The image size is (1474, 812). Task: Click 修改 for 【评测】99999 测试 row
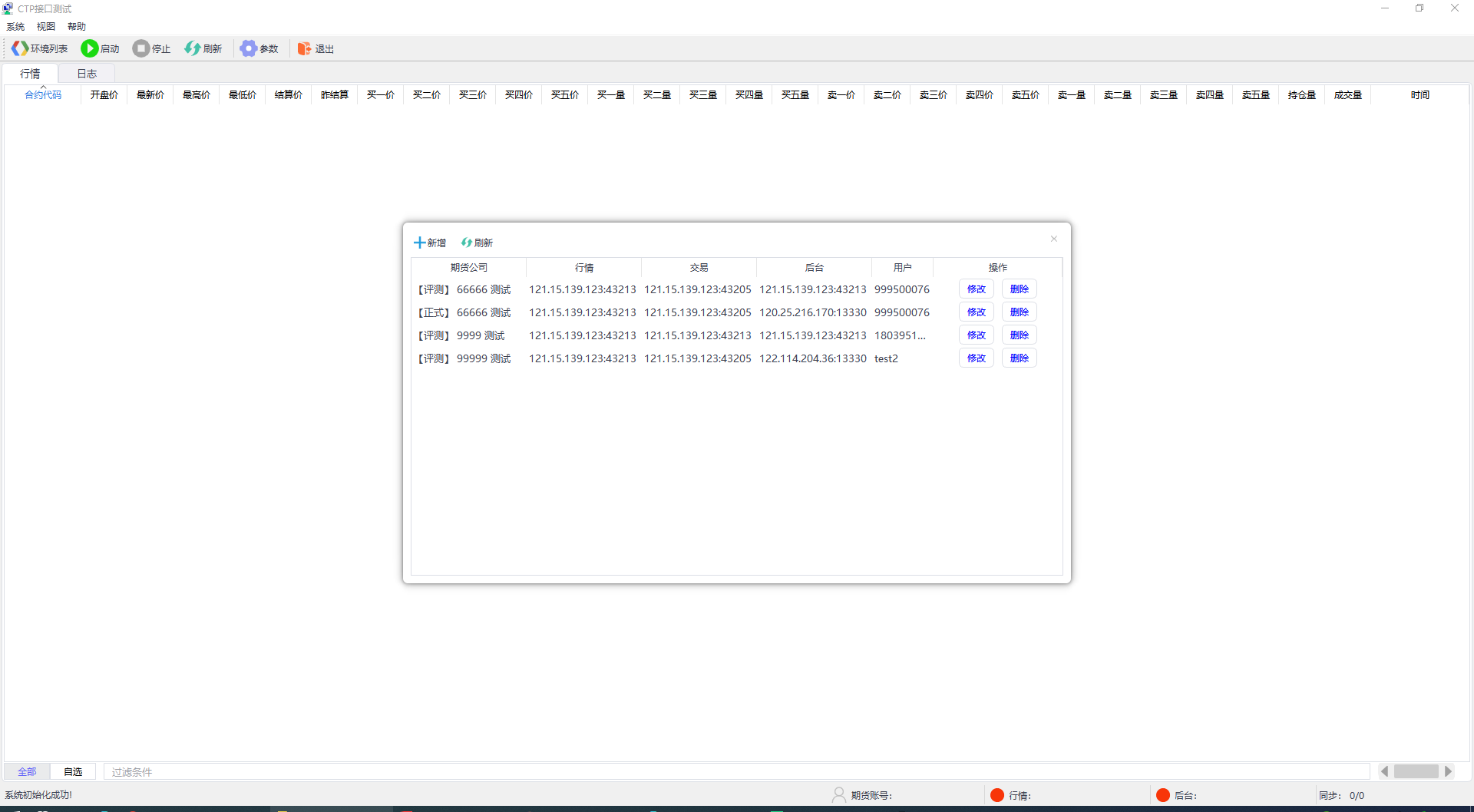click(977, 358)
